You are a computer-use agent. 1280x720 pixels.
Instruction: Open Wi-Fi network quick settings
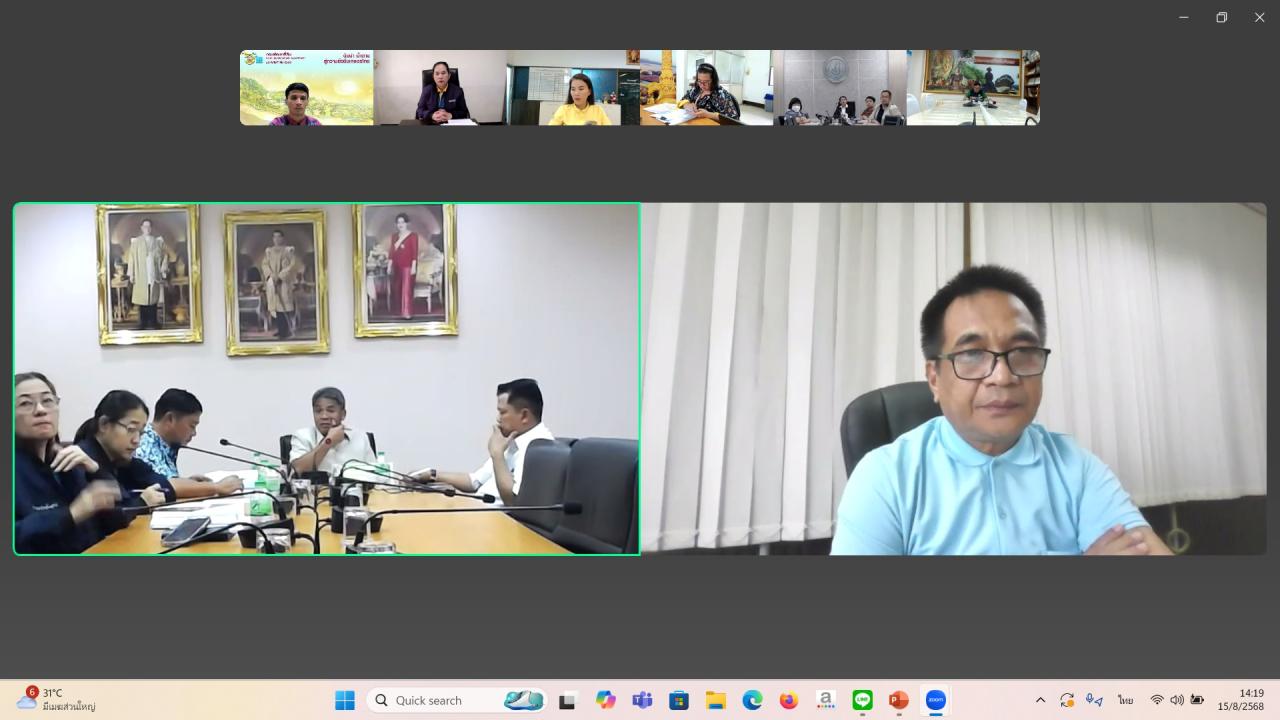[x=1157, y=700]
